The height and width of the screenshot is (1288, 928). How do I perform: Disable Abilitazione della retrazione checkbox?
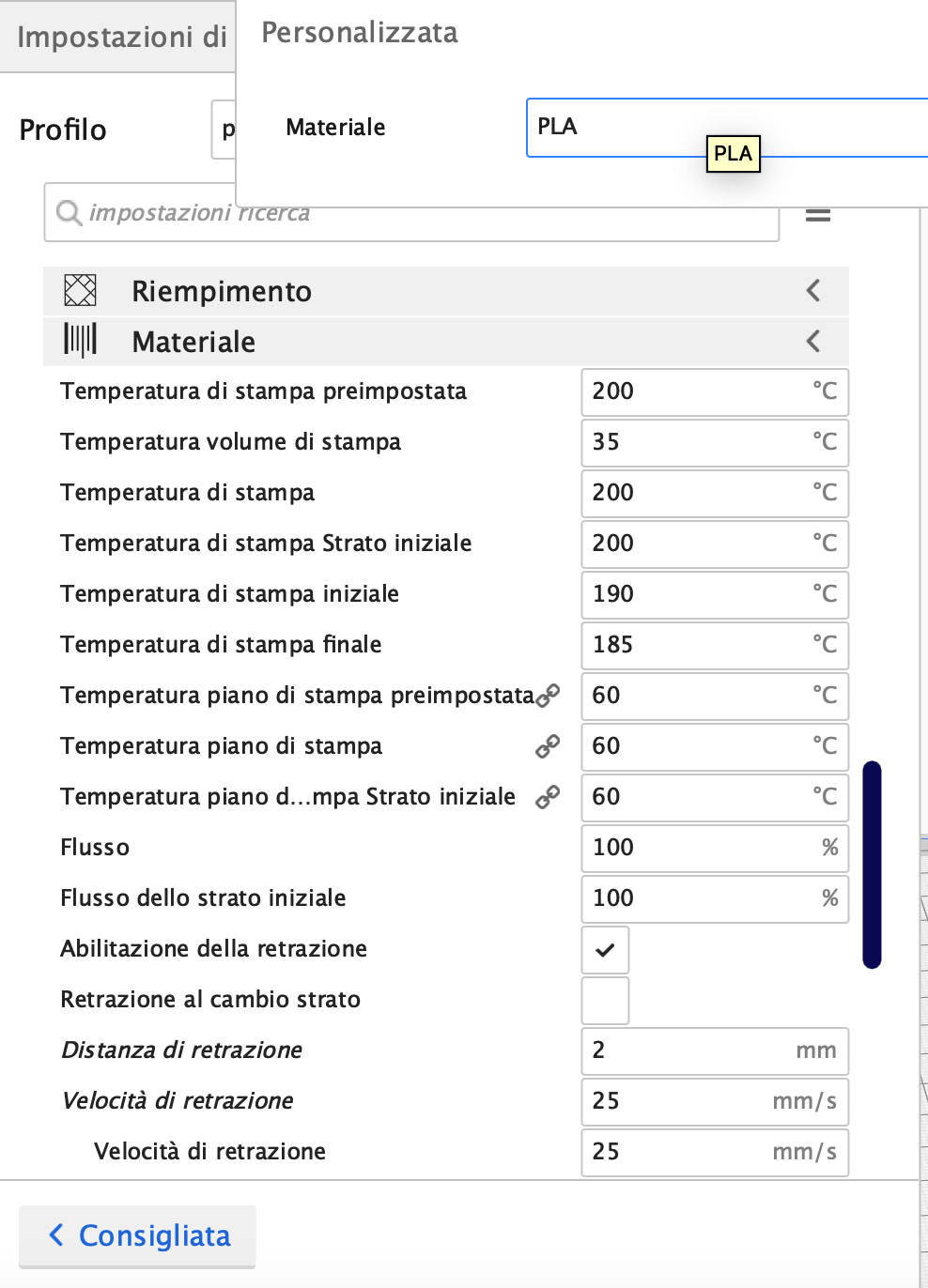[x=605, y=950]
